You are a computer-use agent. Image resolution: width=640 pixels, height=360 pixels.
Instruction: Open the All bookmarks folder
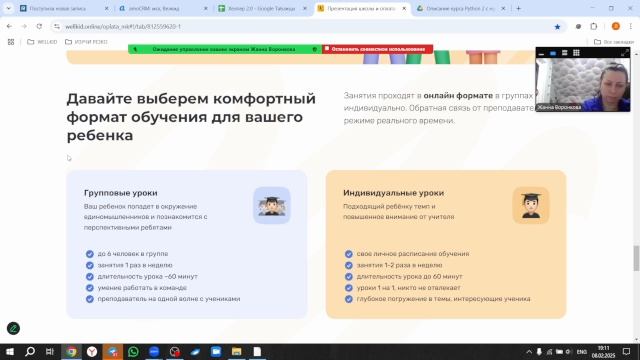click(614, 42)
